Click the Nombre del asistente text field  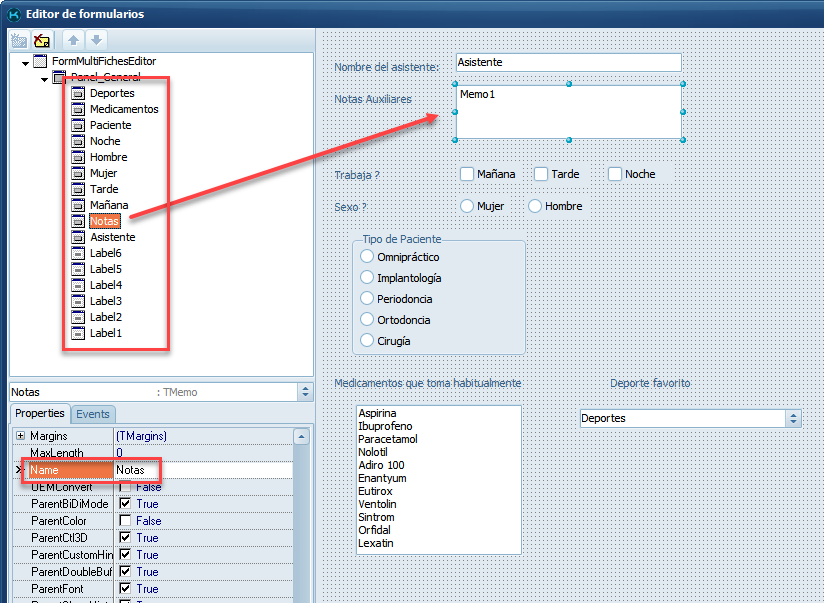point(568,62)
